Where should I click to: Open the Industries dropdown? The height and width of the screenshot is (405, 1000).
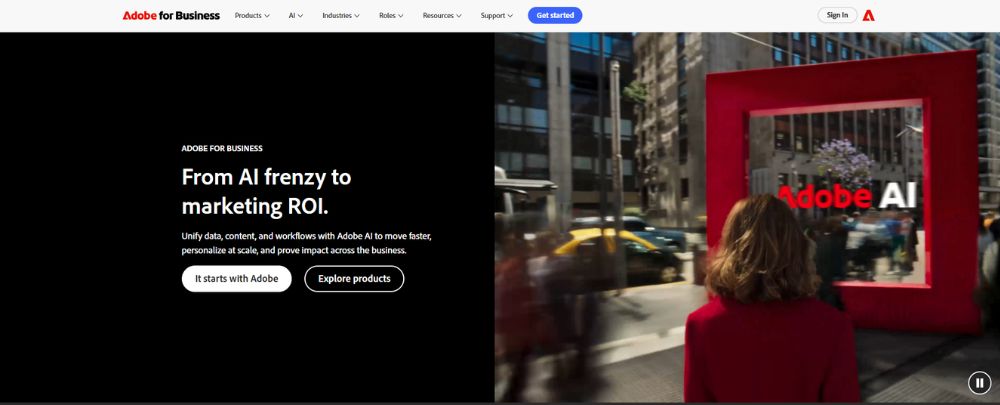341,15
